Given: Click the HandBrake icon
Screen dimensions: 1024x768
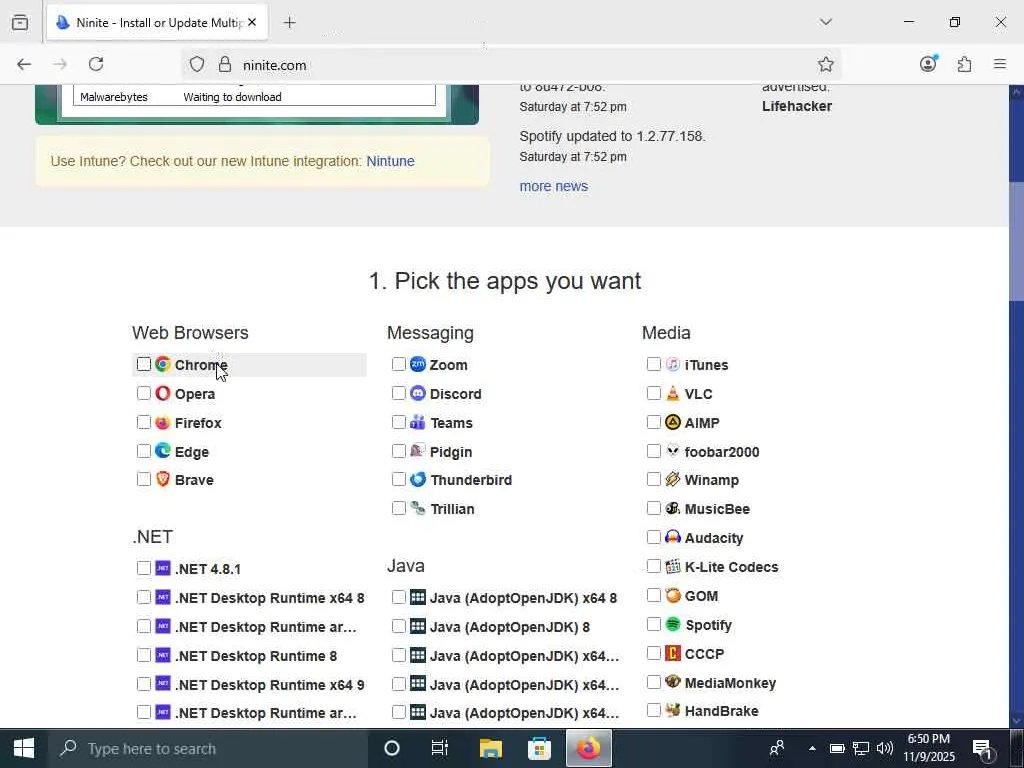Looking at the screenshot, I should coord(673,711).
